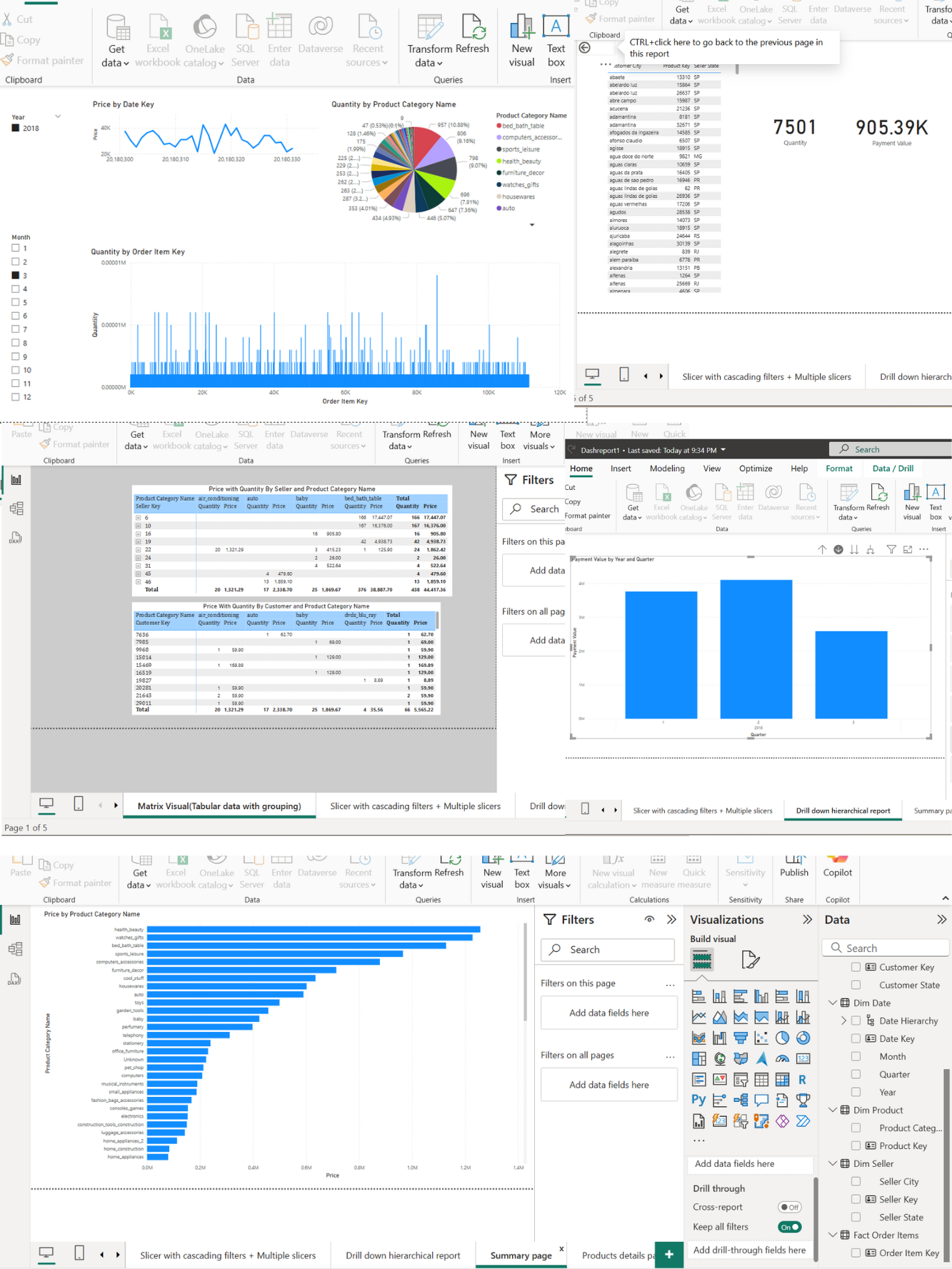Image resolution: width=952 pixels, height=1269 pixels.
Task: Switch to the Matrix Visual page tab
Action: (219, 806)
